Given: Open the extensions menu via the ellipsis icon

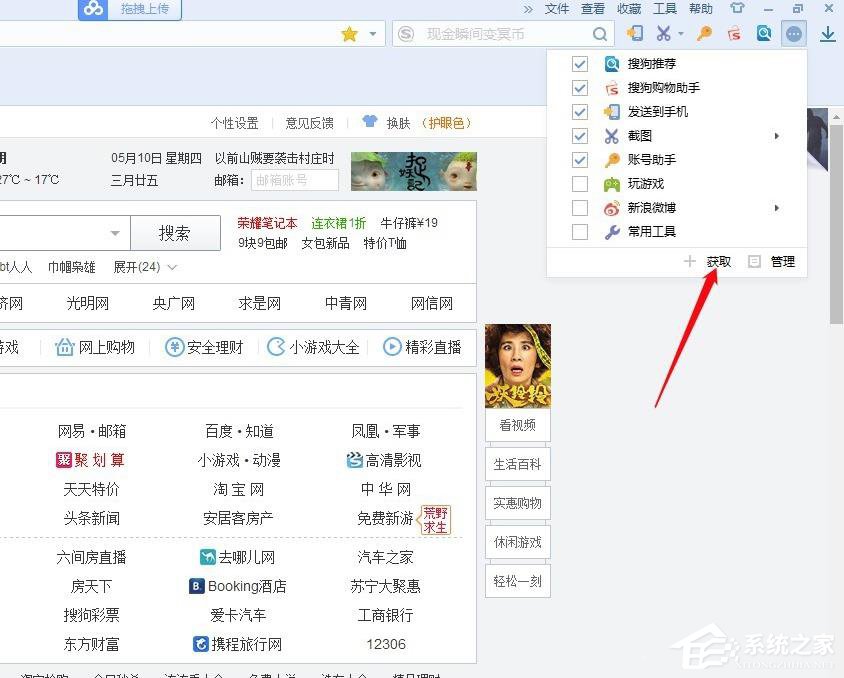Looking at the screenshot, I should 794,33.
